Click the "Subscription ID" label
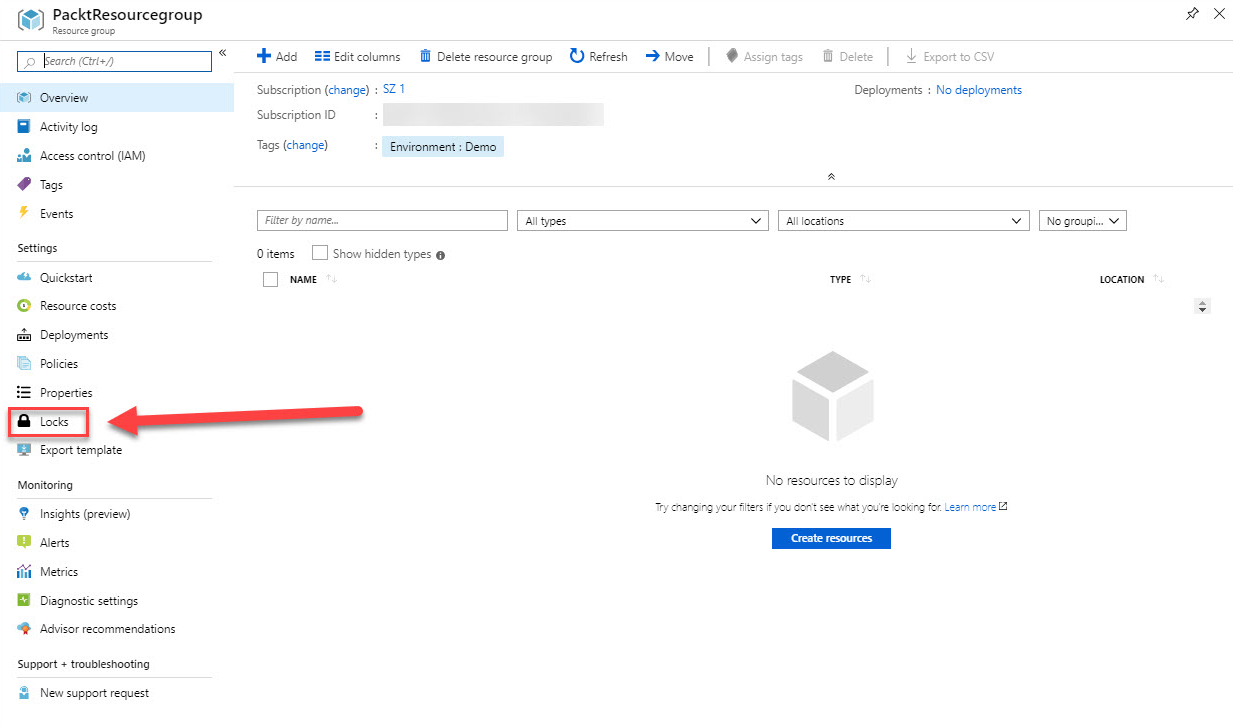This screenshot has width=1233, height=725. point(296,115)
